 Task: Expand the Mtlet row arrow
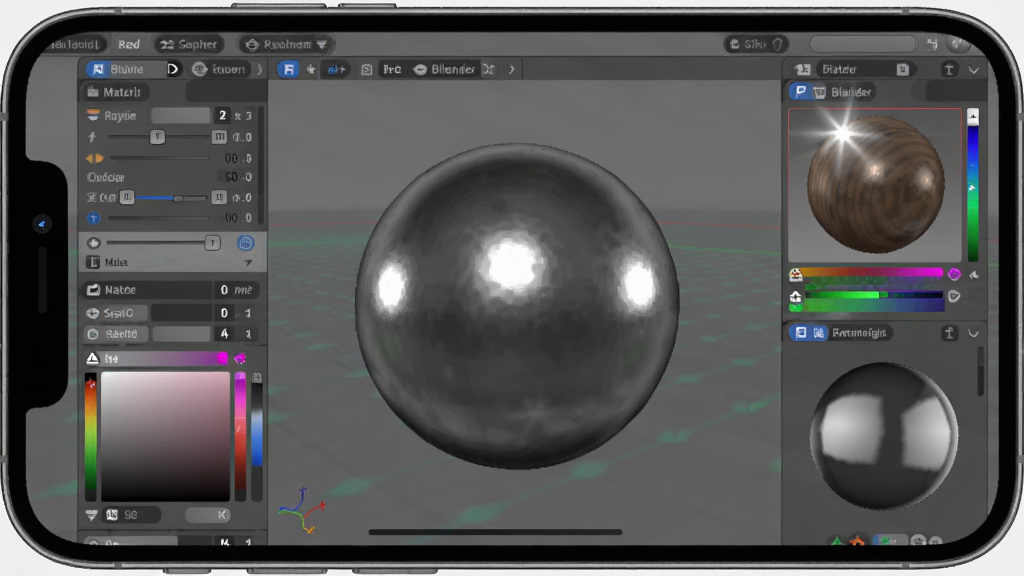(x=248, y=263)
